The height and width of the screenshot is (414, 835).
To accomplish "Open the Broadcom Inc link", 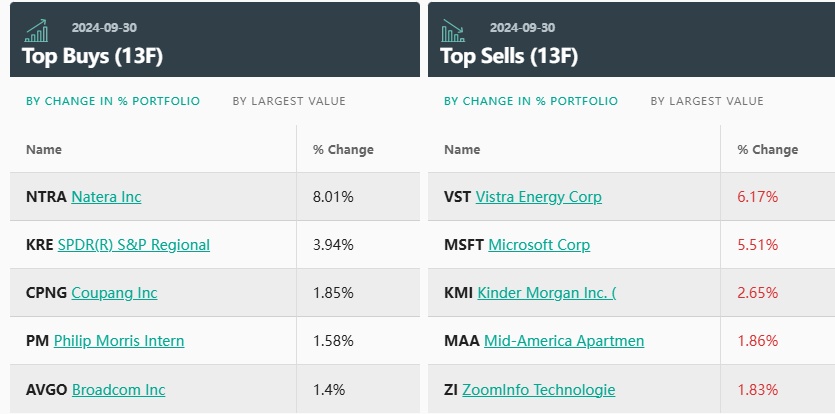I will tap(118, 389).
